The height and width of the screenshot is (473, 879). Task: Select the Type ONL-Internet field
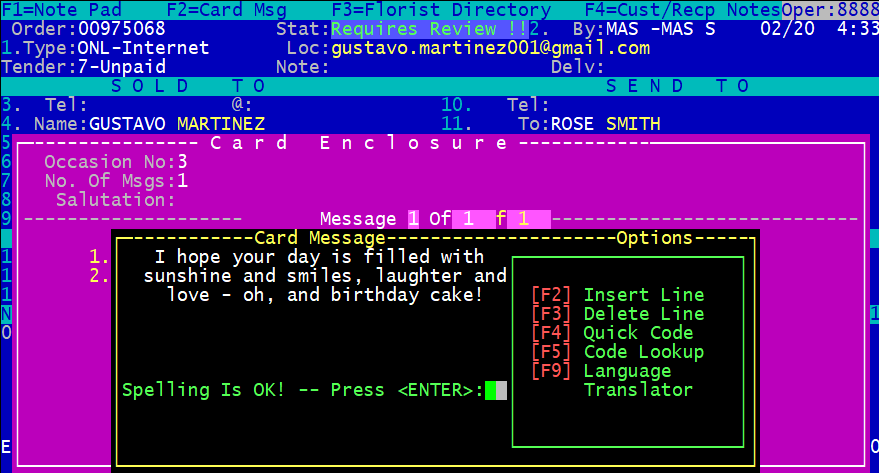point(143,48)
